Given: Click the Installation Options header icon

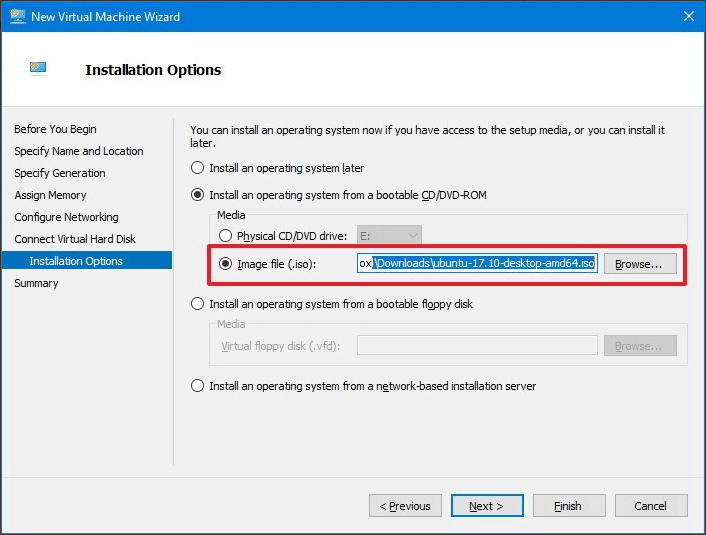Looking at the screenshot, I should point(38,69).
